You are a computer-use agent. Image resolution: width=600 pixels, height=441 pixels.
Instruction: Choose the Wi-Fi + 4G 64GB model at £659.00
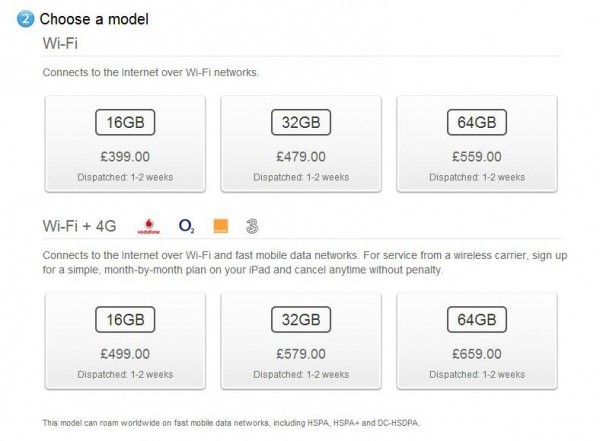477,341
